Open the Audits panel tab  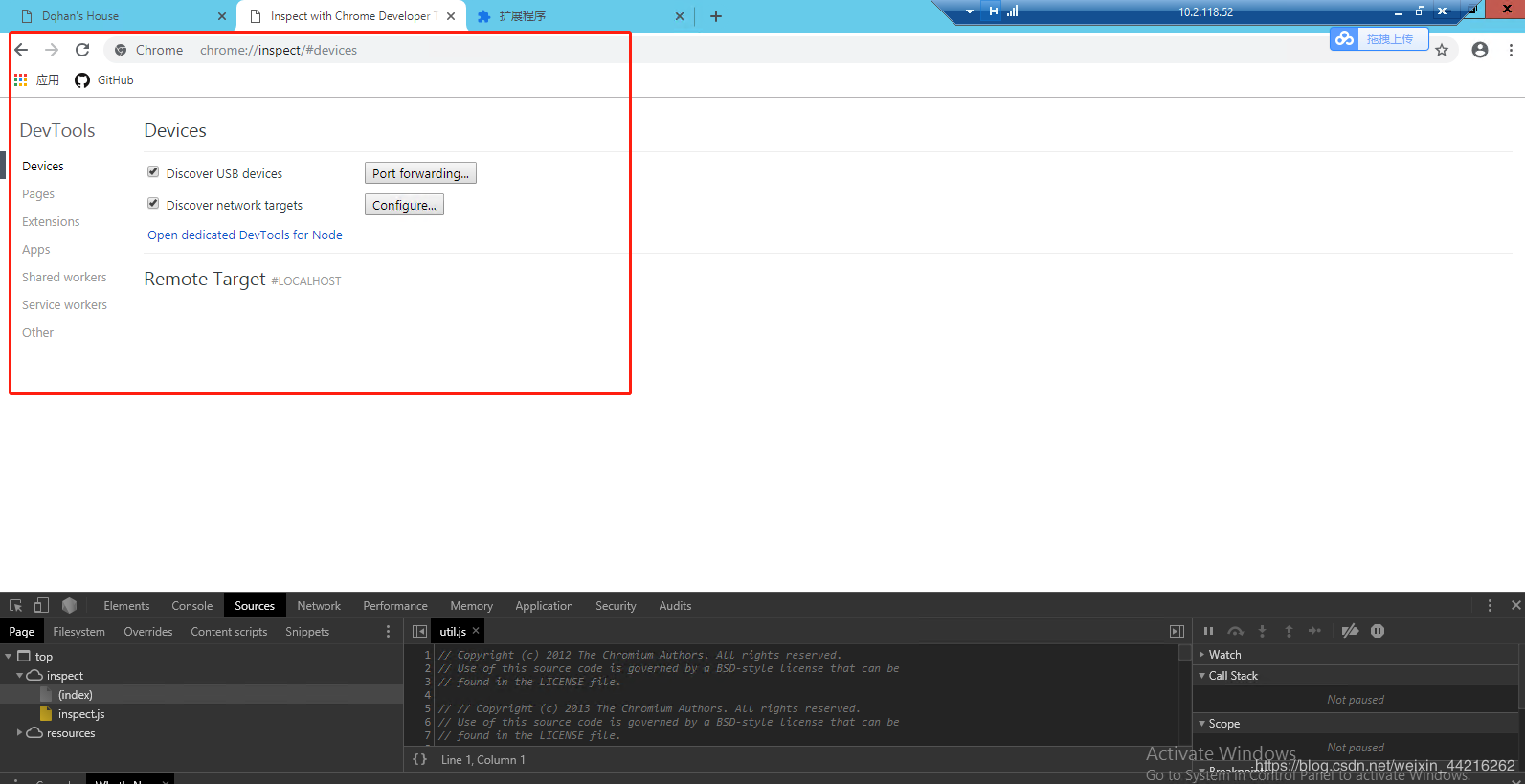[675, 606]
